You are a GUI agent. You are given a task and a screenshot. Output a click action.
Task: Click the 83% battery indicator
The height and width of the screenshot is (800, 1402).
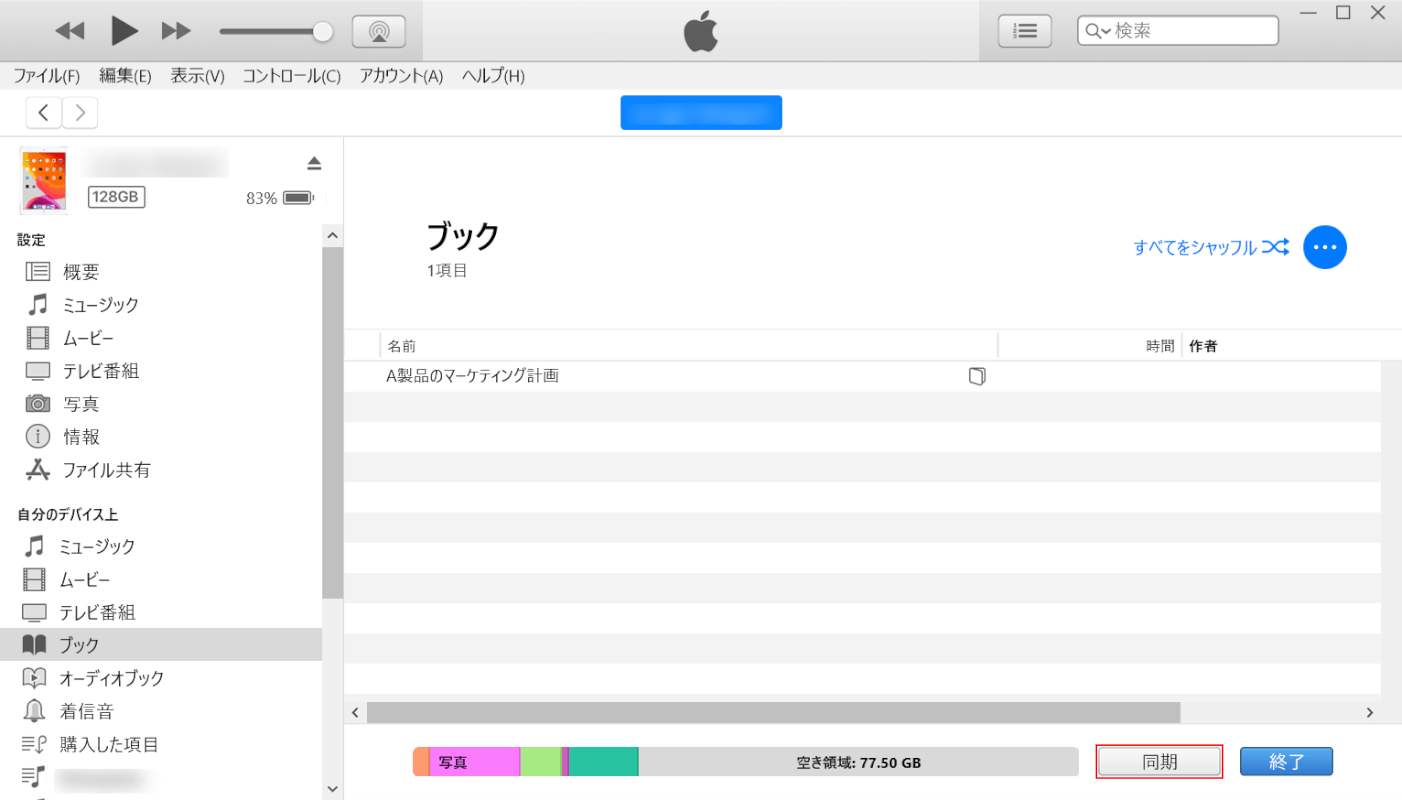[x=280, y=198]
